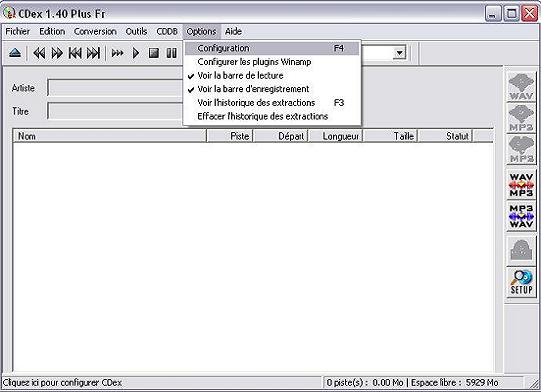Open the SETUP icon in sidebar
Image resolution: width=541 pixels, height=392 pixels.
521,282
